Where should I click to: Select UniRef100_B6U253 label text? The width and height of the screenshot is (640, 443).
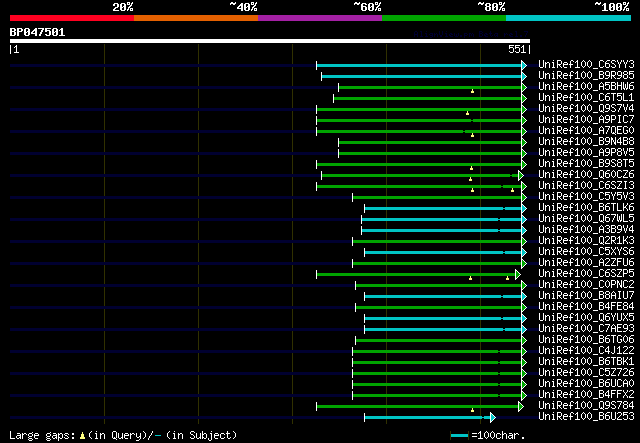[x=586, y=417]
